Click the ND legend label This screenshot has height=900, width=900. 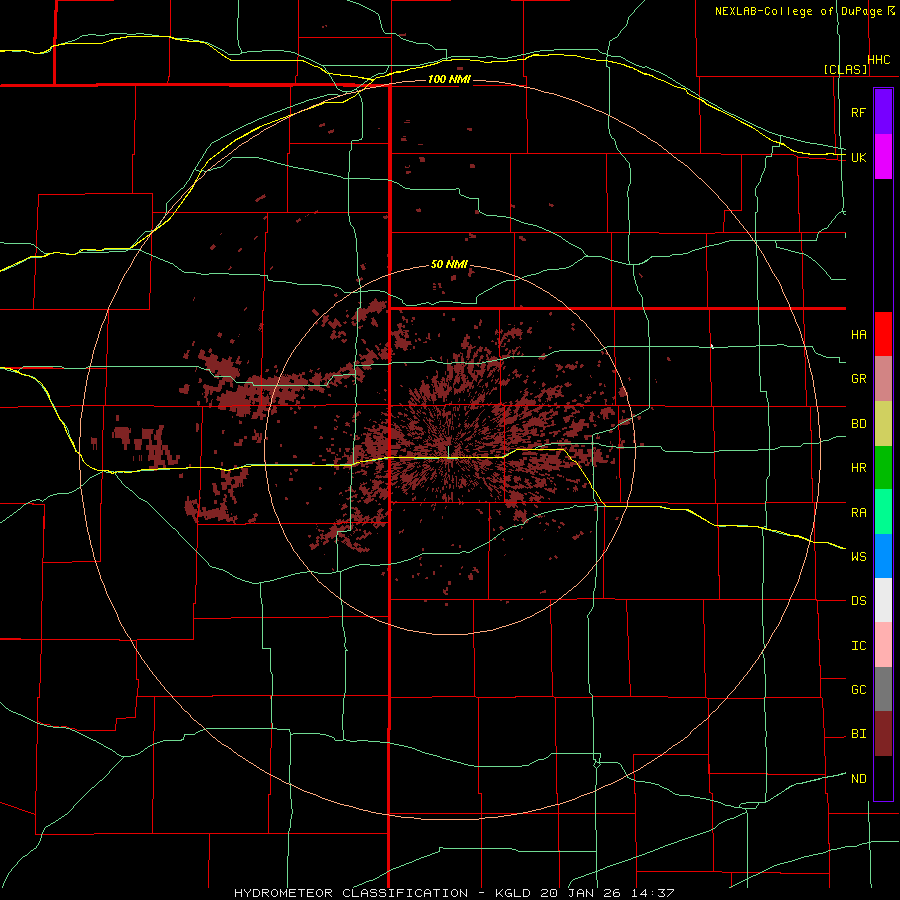click(x=858, y=779)
